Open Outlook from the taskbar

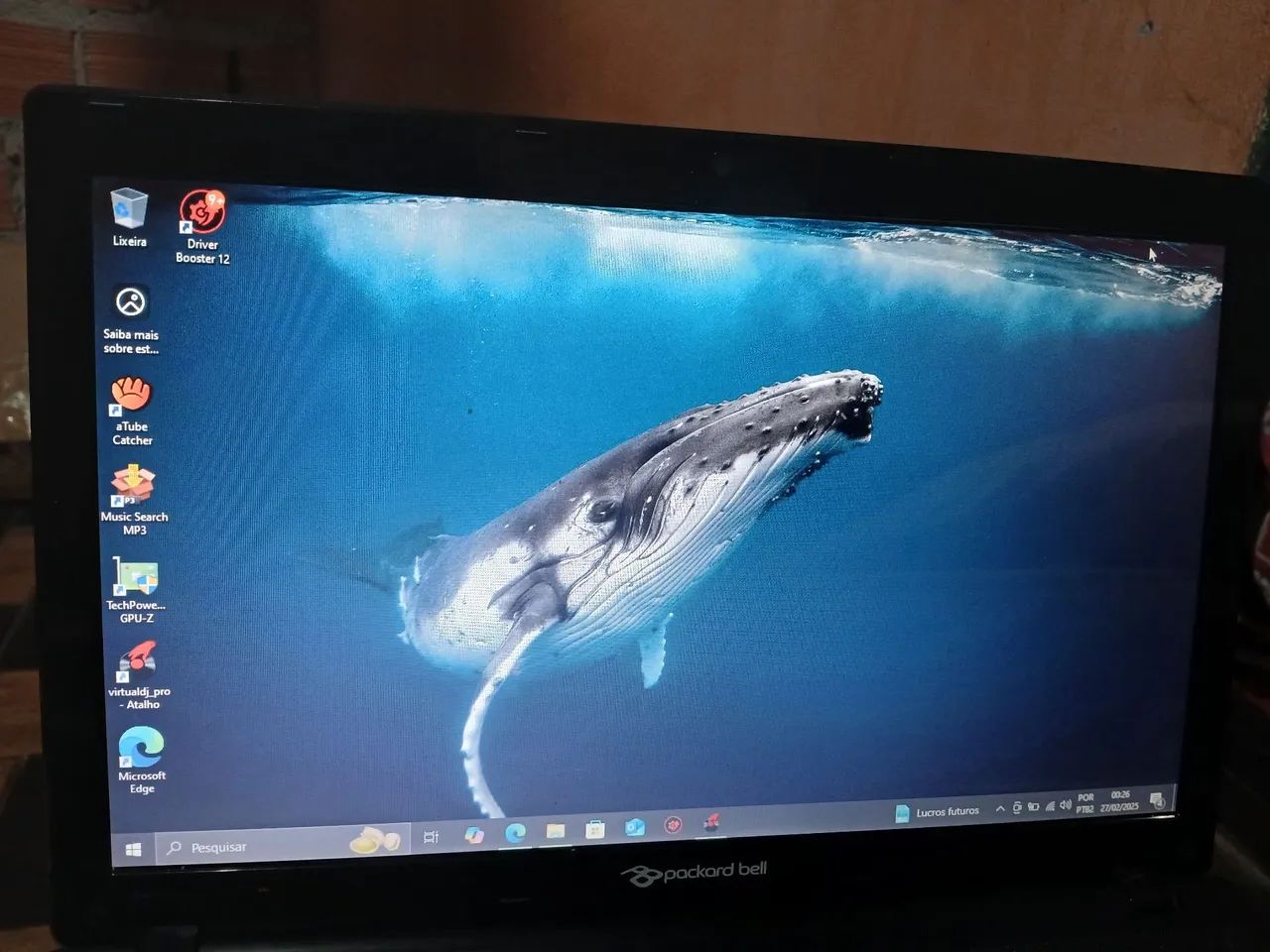pyautogui.click(x=635, y=827)
